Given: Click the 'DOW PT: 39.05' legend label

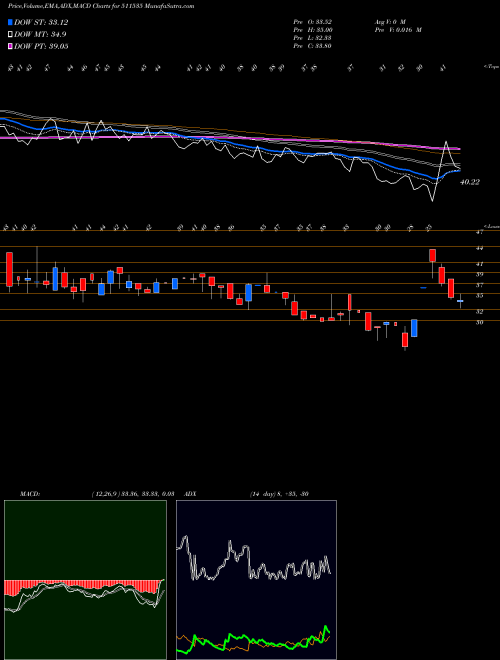Looking at the screenshot, I should (41, 46).
